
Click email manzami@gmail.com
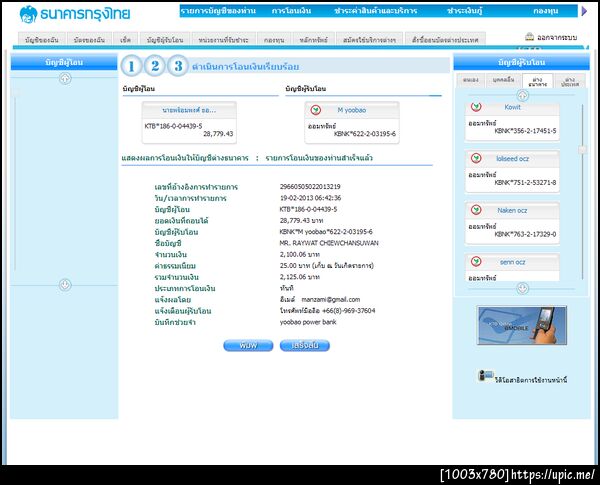[x=331, y=299]
